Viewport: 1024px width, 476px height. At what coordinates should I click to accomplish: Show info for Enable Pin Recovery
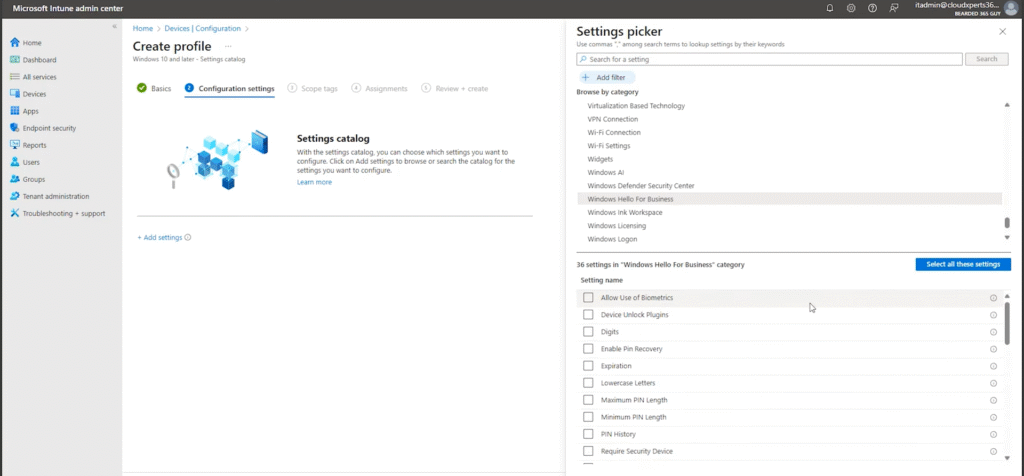[x=993, y=349]
